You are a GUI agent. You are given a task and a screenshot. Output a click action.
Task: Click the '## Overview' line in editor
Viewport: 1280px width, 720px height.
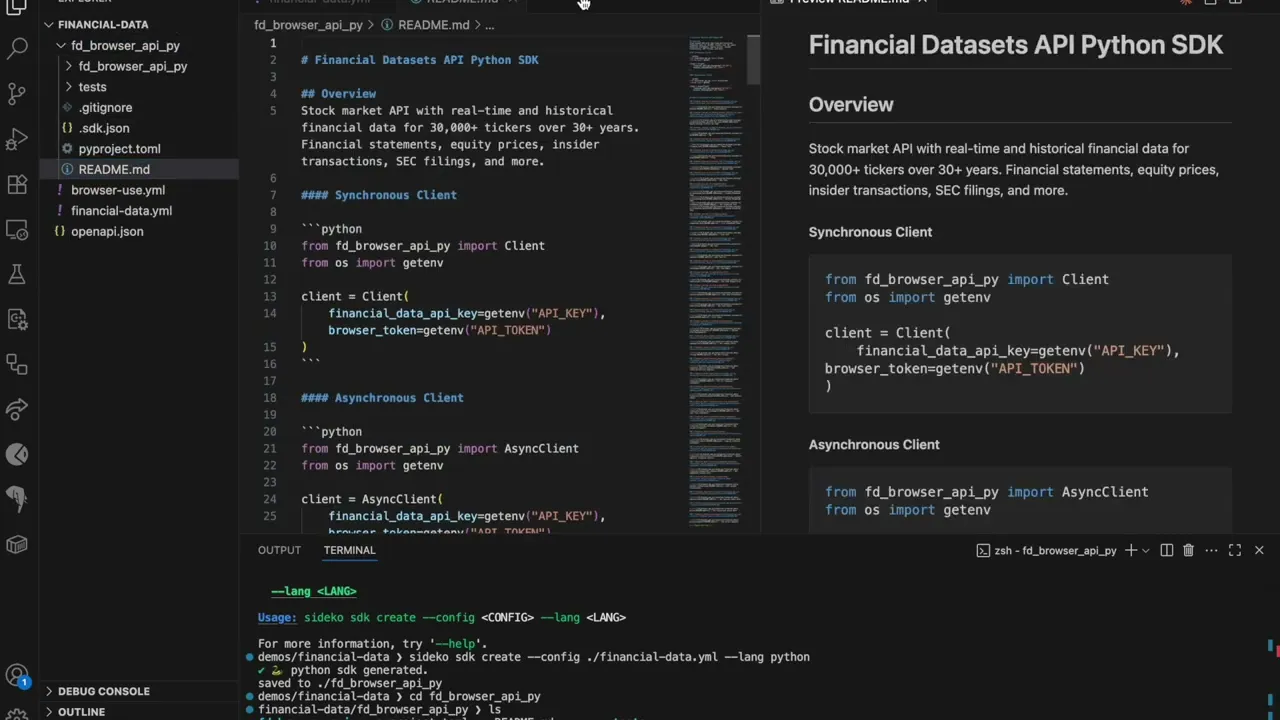coord(338,94)
